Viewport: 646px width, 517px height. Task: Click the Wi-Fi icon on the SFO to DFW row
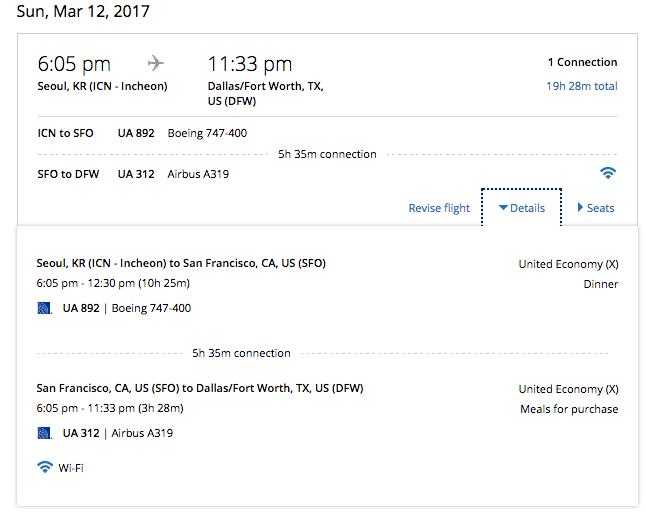tap(608, 173)
